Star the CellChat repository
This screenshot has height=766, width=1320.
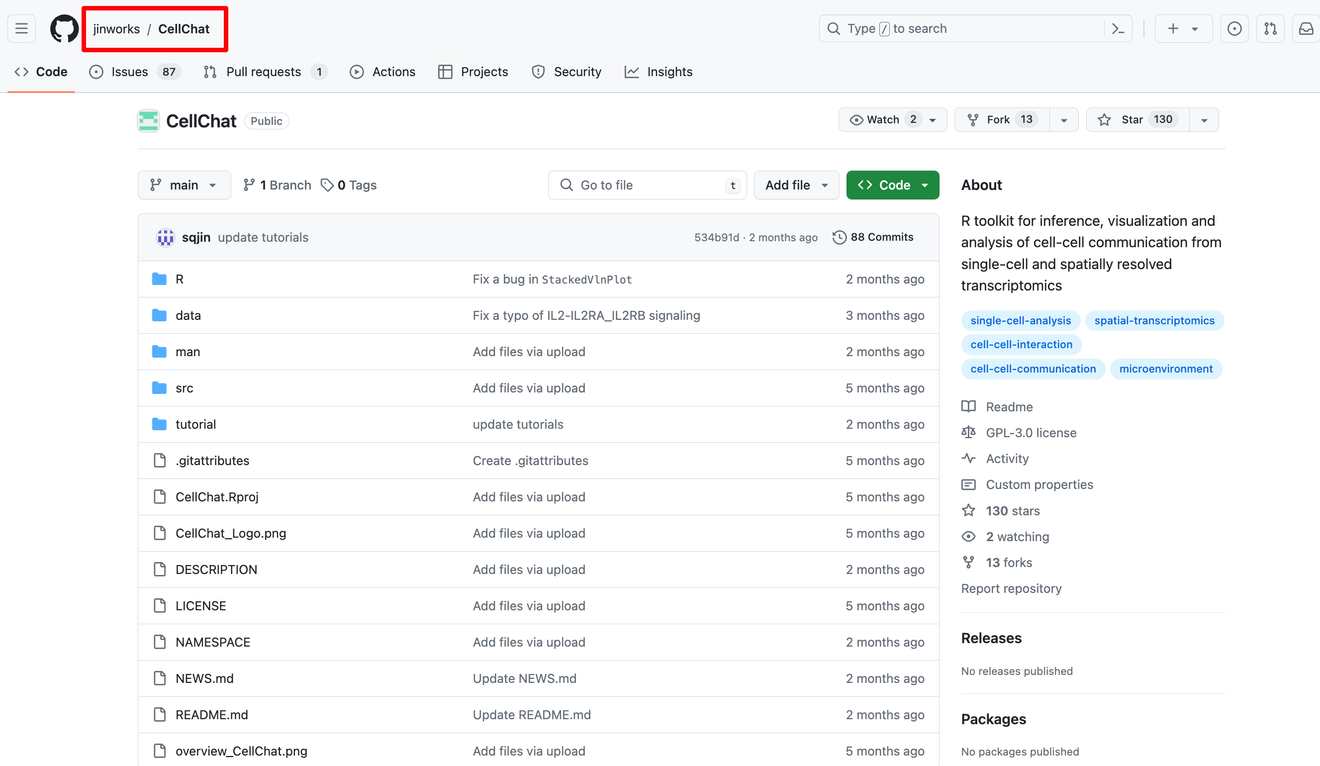click(1137, 120)
